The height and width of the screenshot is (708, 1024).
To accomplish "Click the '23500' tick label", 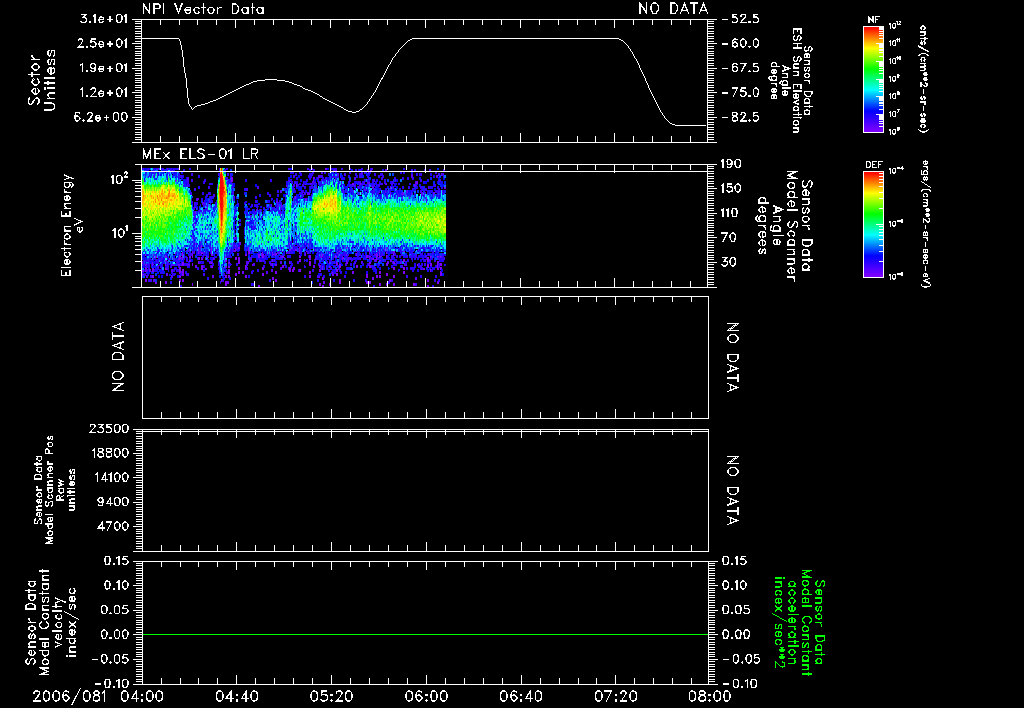I will coord(108,428).
